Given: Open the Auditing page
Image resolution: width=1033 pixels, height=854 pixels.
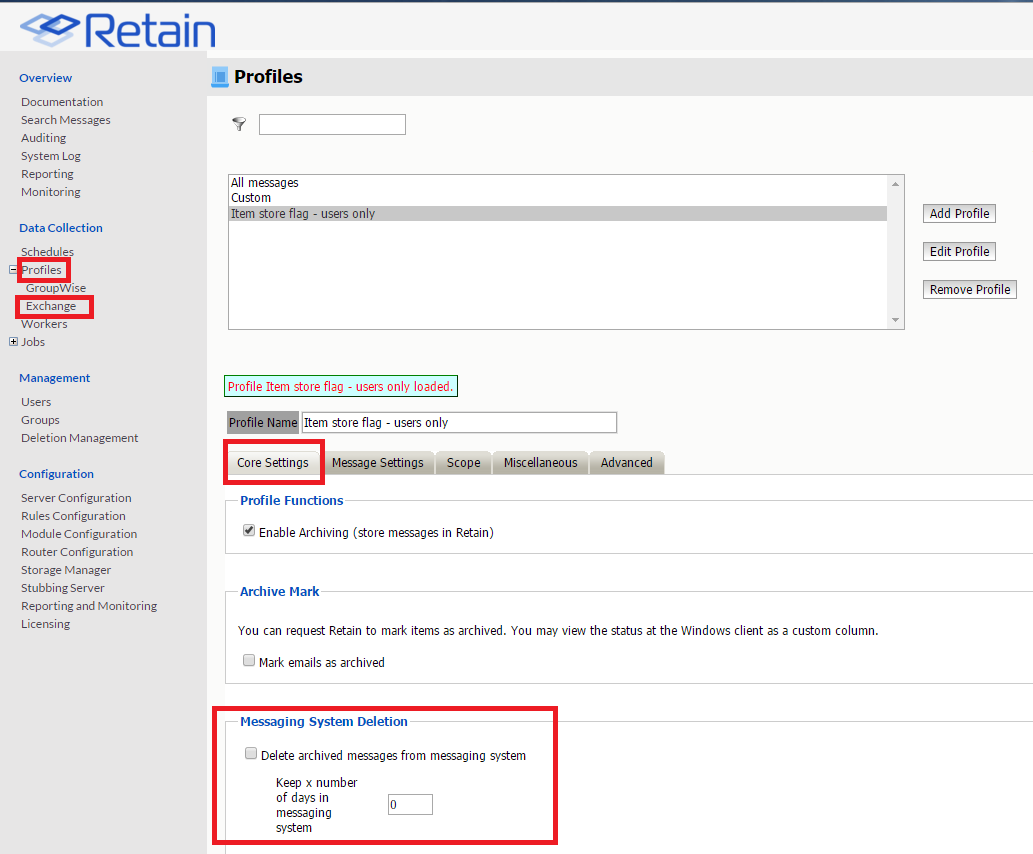Looking at the screenshot, I should coord(43,138).
